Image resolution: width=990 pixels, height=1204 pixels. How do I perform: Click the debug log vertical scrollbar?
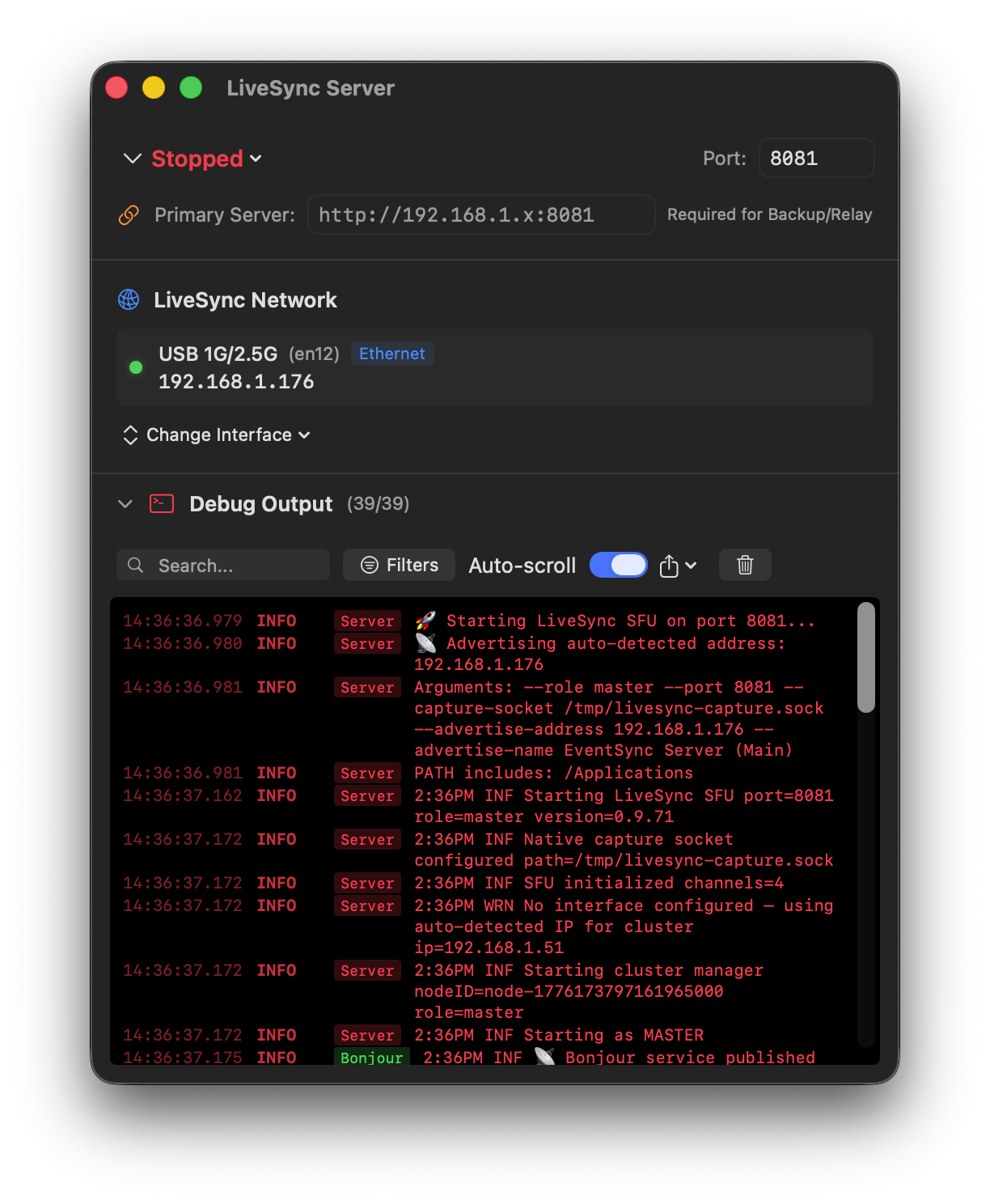[866, 657]
